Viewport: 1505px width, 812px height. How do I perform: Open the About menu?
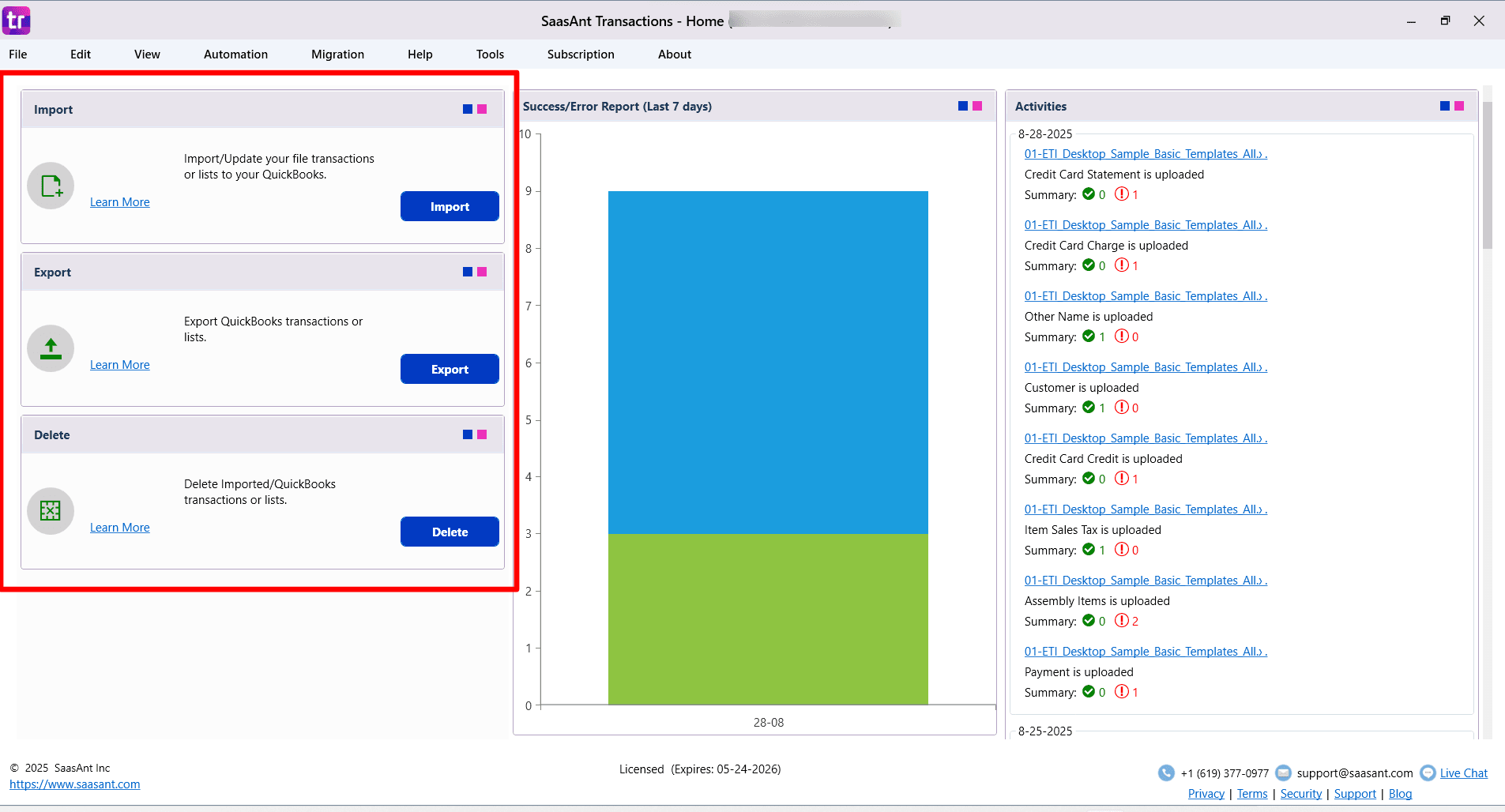point(675,54)
